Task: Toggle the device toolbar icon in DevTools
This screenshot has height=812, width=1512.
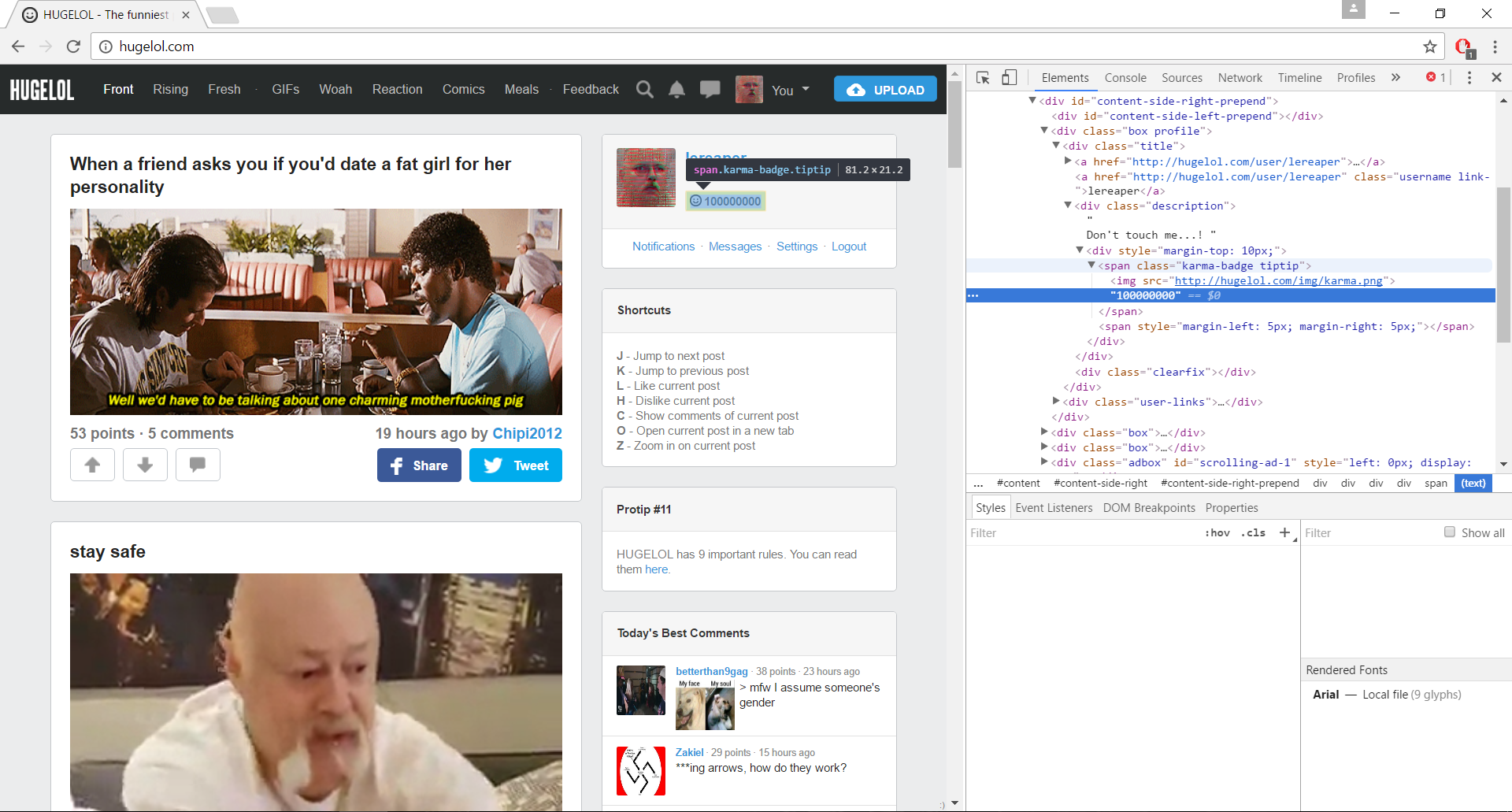Action: click(x=1009, y=77)
